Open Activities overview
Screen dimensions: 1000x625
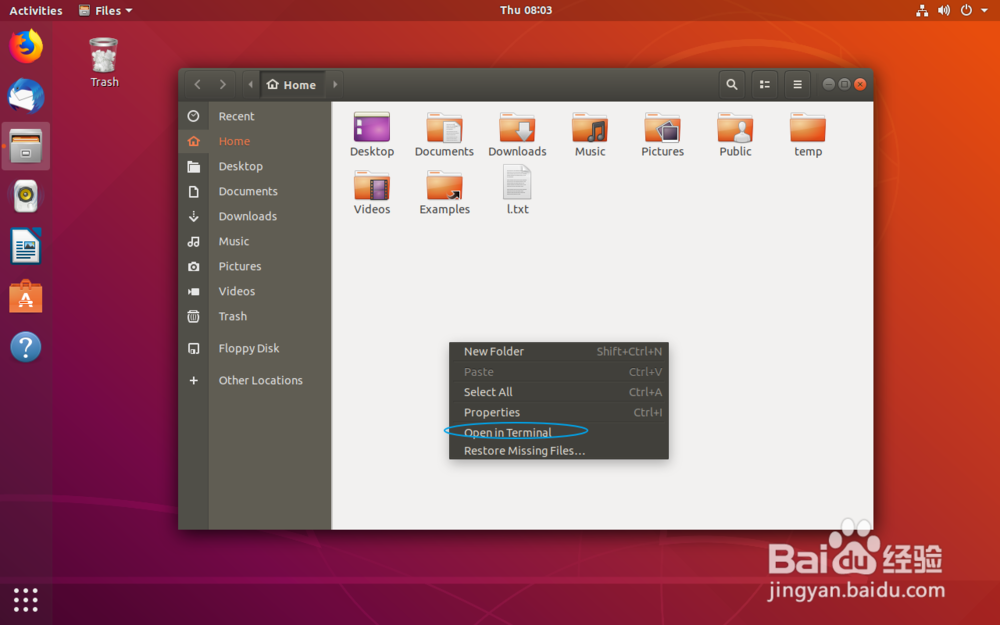pyautogui.click(x=36, y=11)
